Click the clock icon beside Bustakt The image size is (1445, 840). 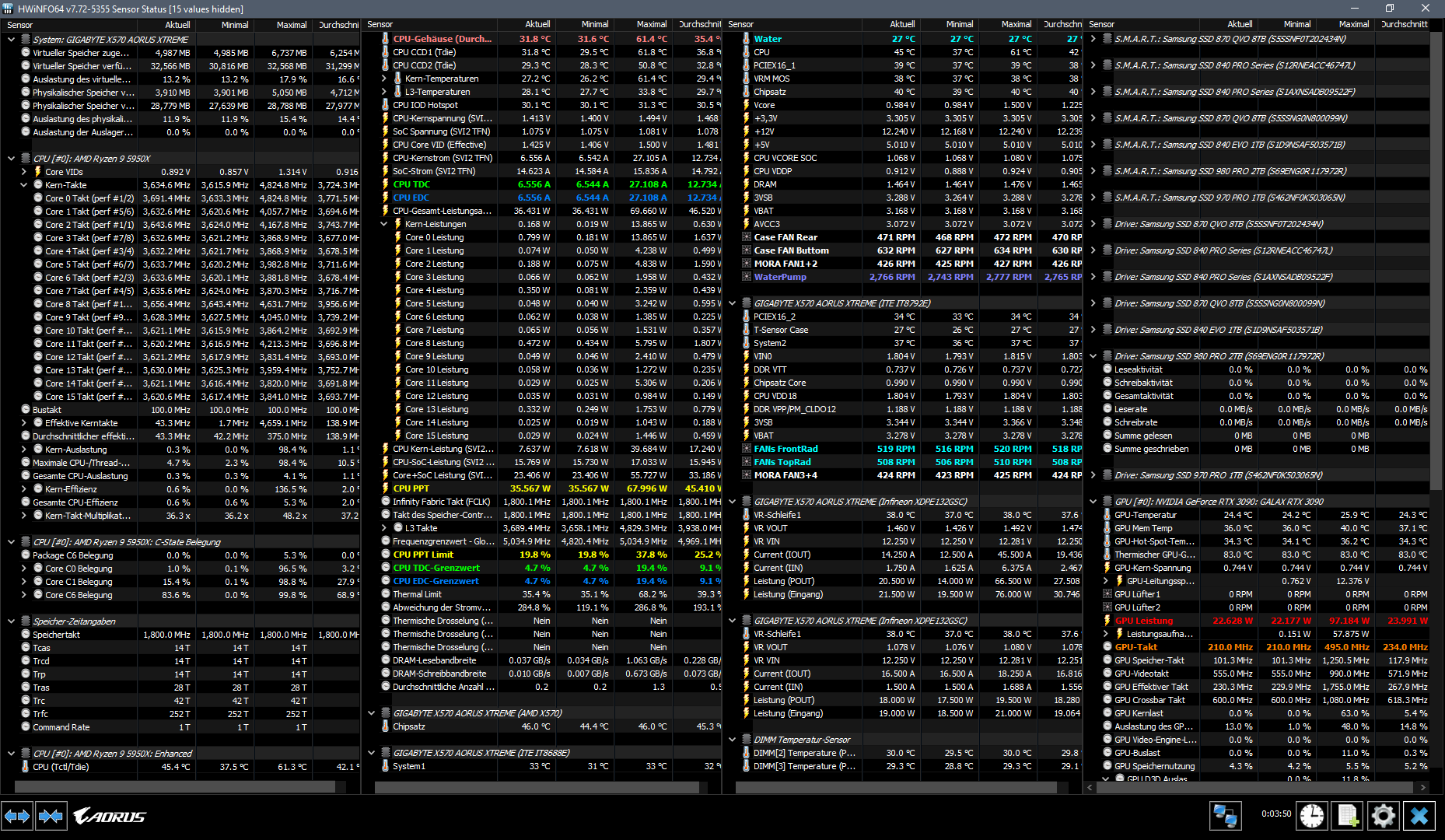pos(26,410)
